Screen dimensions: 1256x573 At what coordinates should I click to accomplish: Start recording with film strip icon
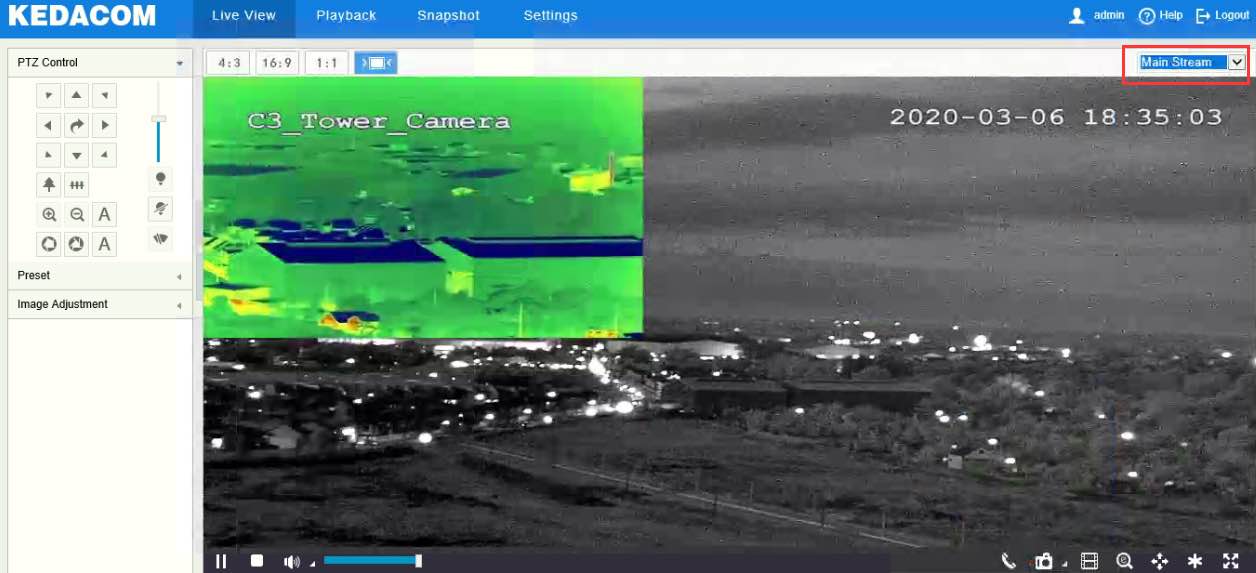click(x=1089, y=562)
